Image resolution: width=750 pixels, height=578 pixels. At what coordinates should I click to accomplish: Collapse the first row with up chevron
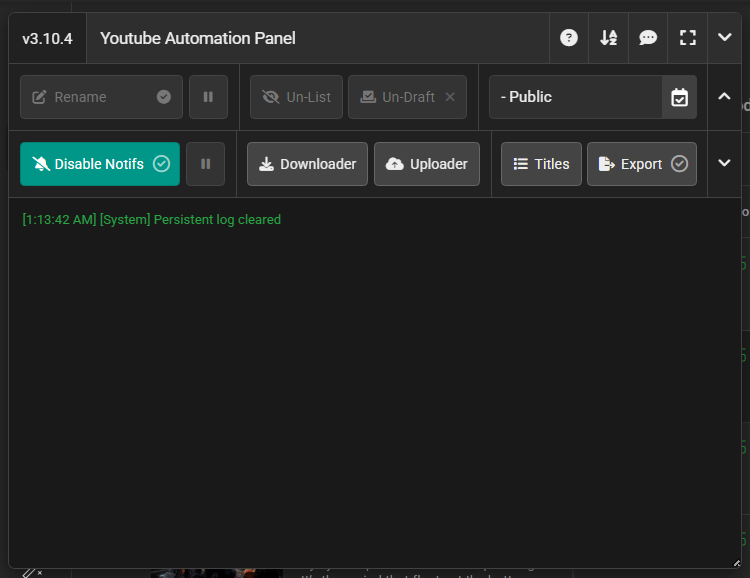click(x=725, y=97)
